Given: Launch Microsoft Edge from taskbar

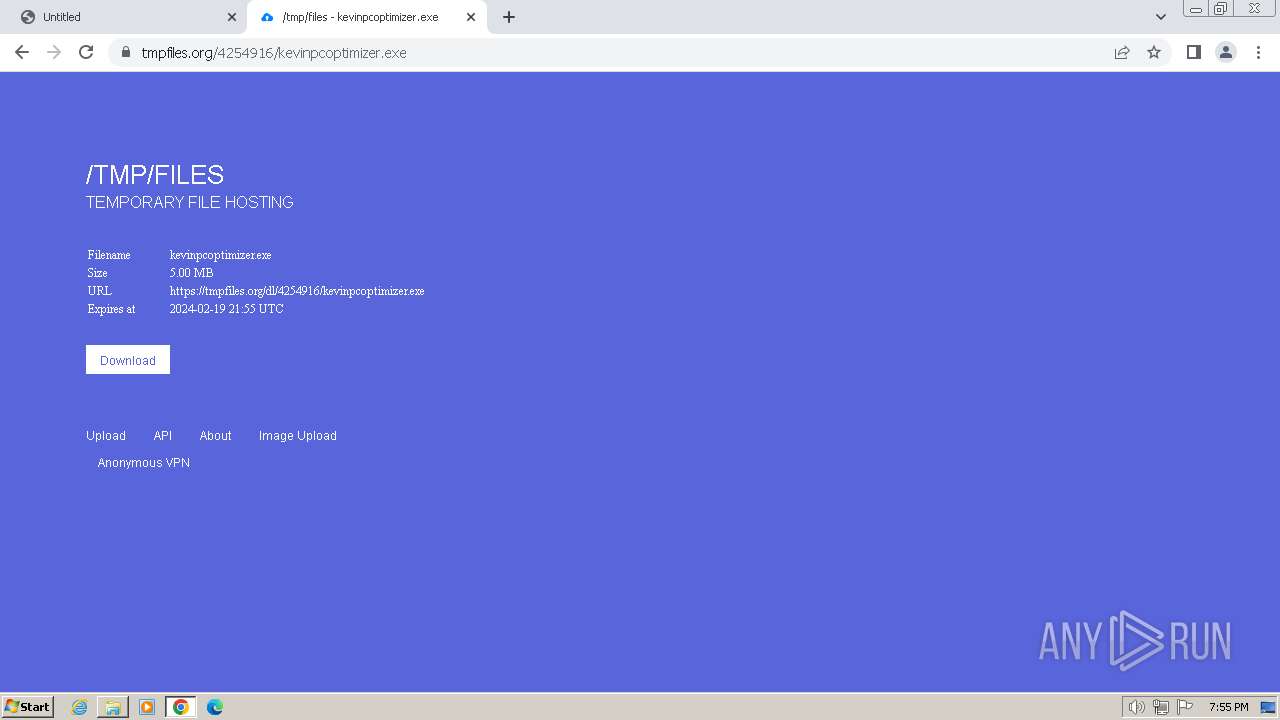Looking at the screenshot, I should point(215,707).
